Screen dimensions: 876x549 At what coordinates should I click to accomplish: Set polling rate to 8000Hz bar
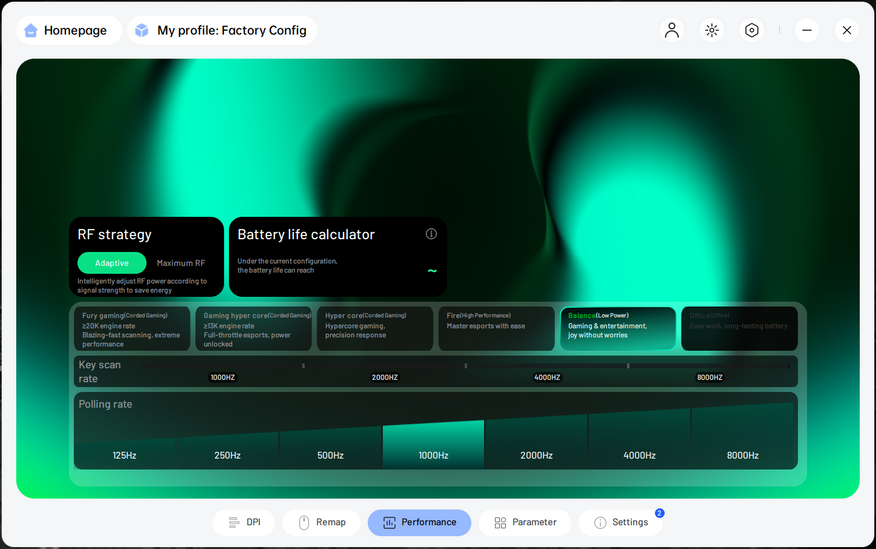742,436
